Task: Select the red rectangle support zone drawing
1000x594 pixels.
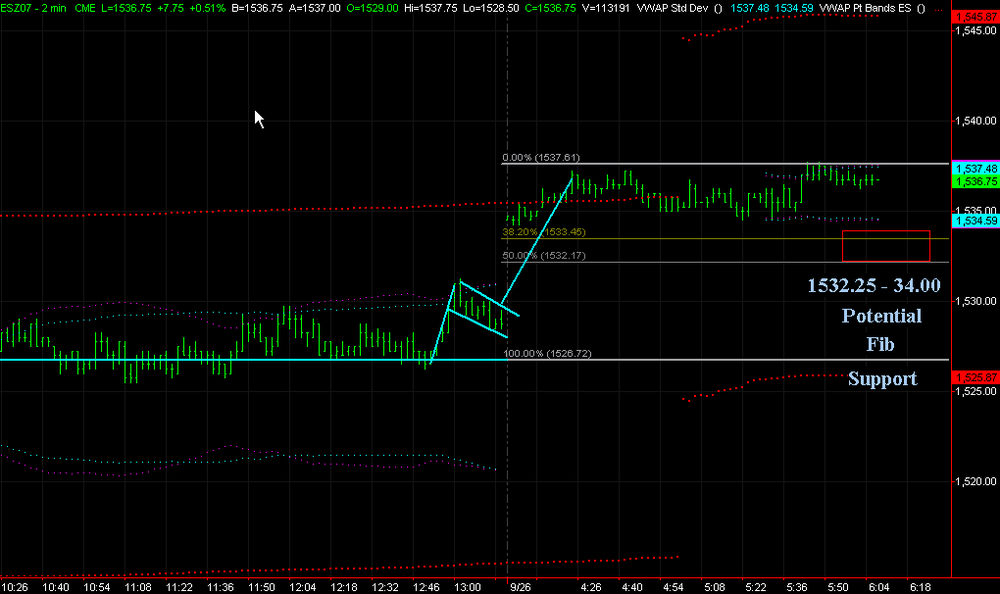Action: pos(886,246)
